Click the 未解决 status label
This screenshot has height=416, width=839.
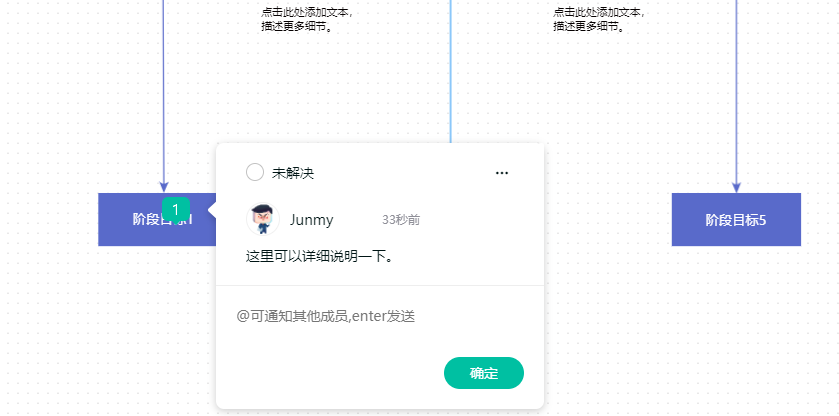(x=293, y=173)
